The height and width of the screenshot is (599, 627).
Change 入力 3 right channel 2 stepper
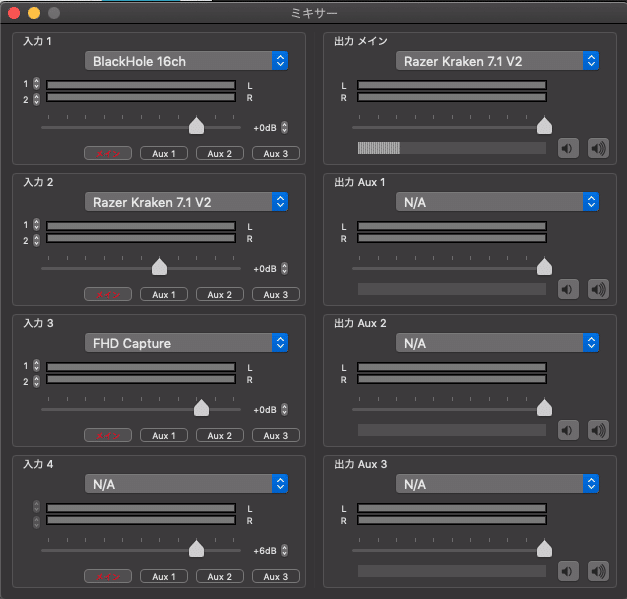click(x=36, y=381)
